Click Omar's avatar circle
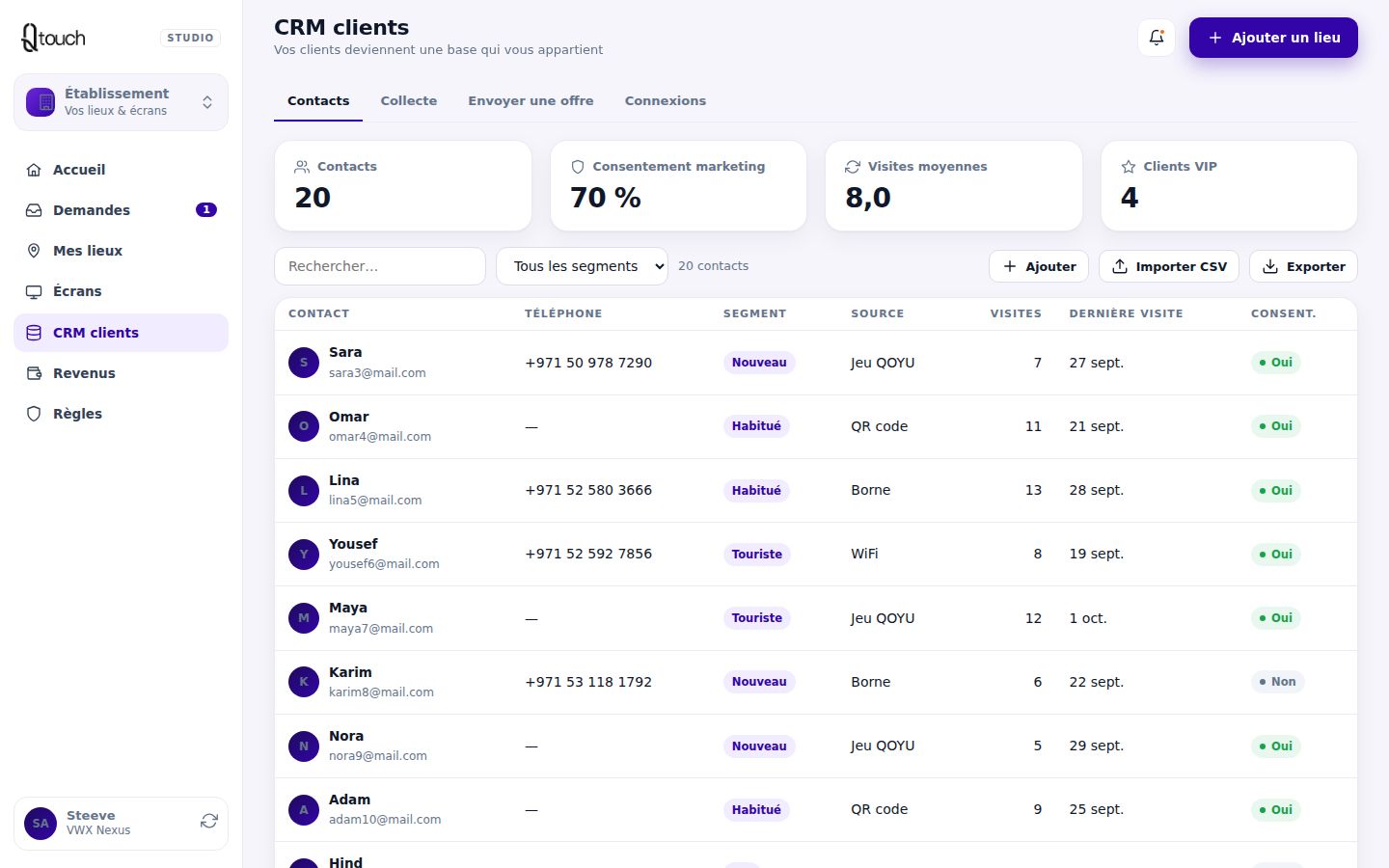This screenshot has width=1389, height=868. pos(304,426)
